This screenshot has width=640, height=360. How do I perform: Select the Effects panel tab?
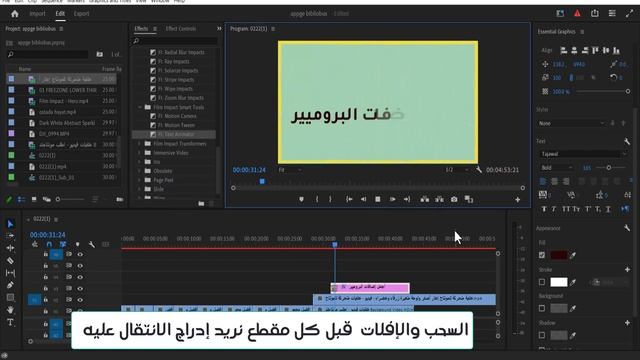(141, 29)
